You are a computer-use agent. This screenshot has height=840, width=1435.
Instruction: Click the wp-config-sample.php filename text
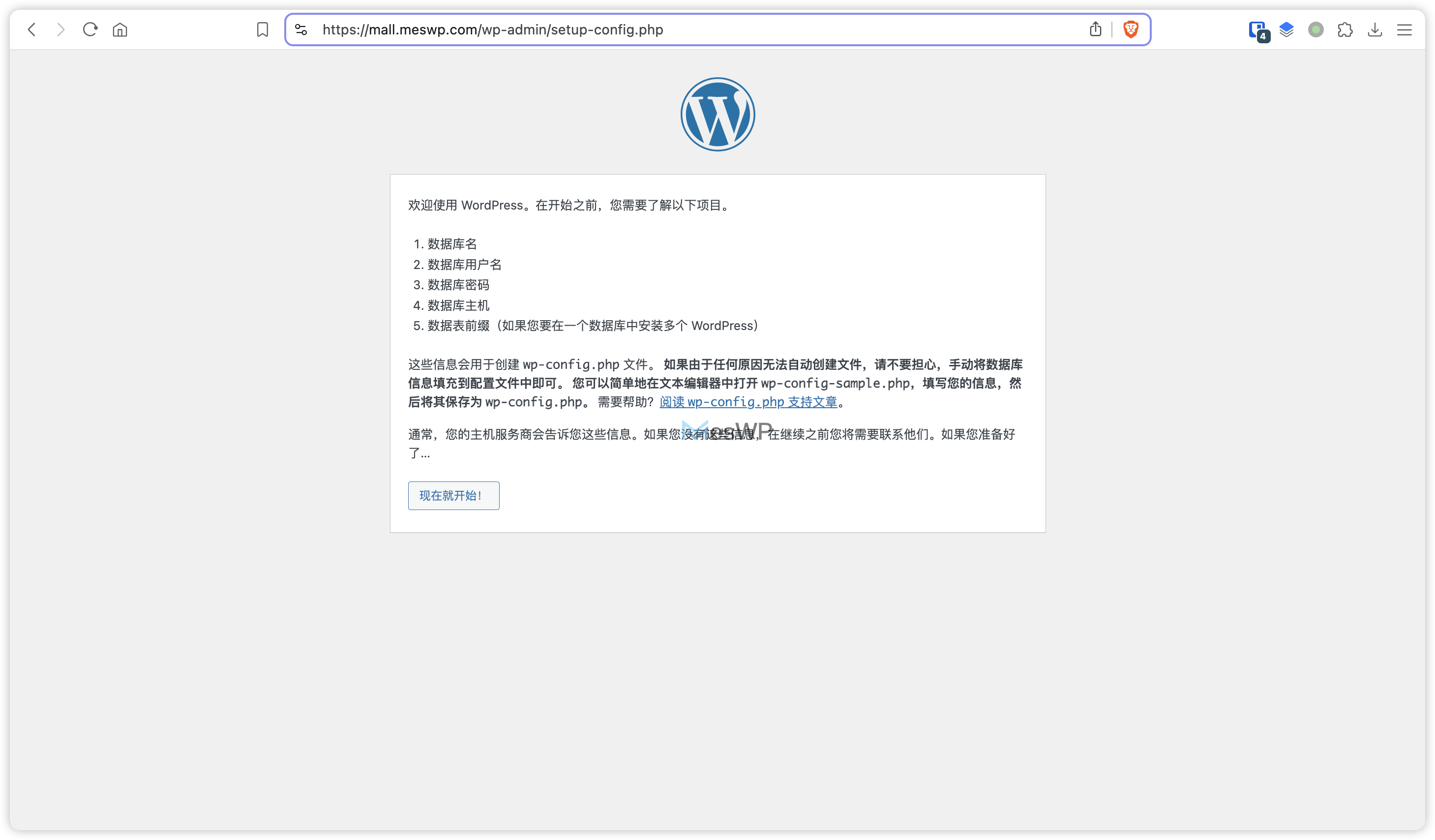(835, 383)
